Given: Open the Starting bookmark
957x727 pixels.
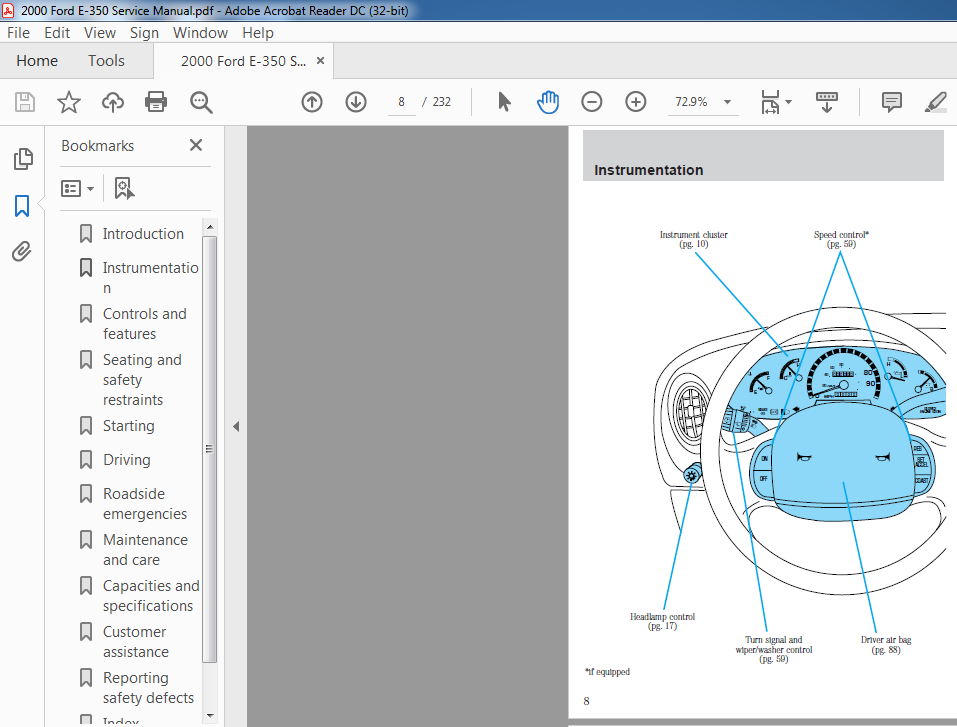Looking at the screenshot, I should (128, 425).
